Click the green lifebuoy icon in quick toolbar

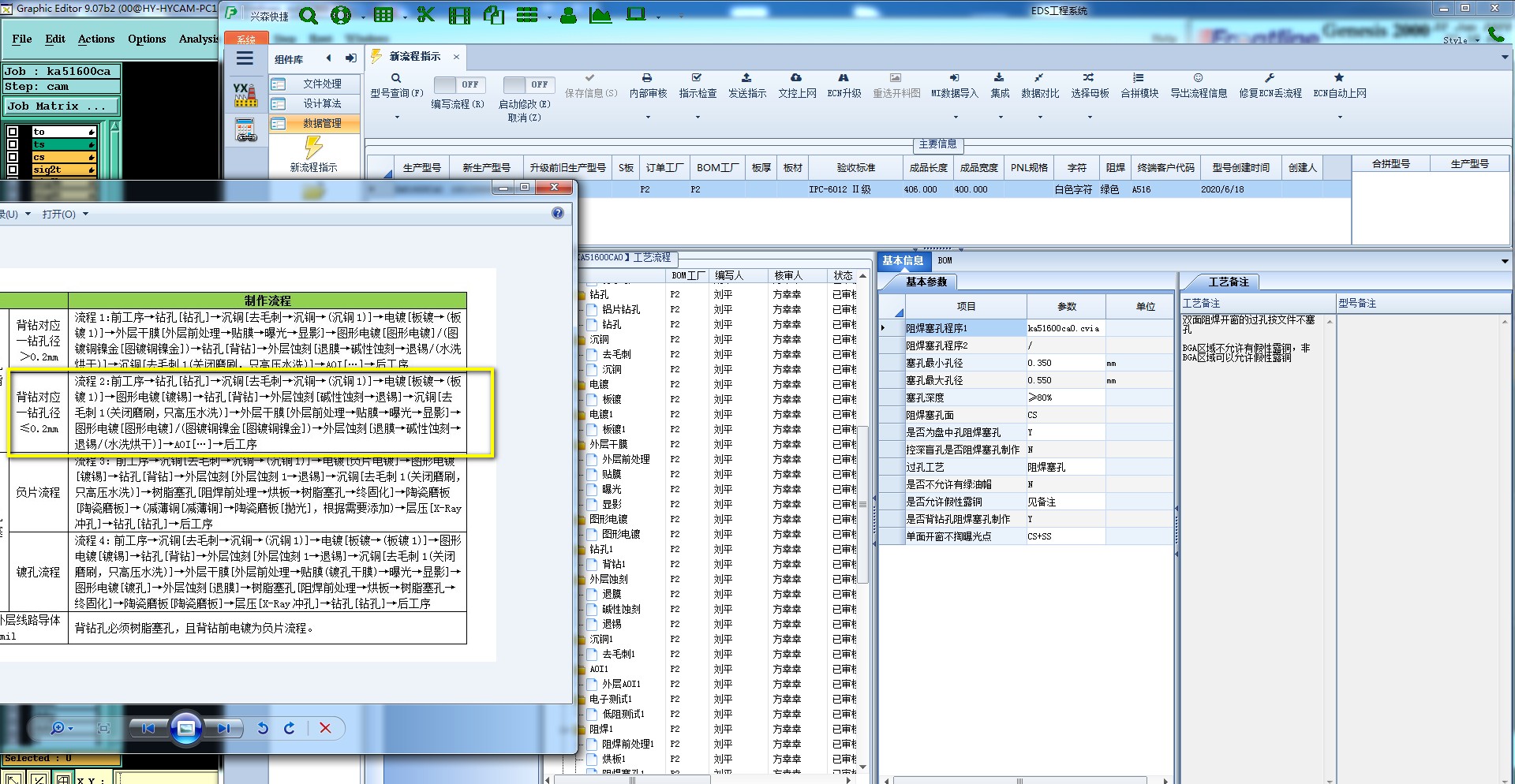(x=341, y=15)
